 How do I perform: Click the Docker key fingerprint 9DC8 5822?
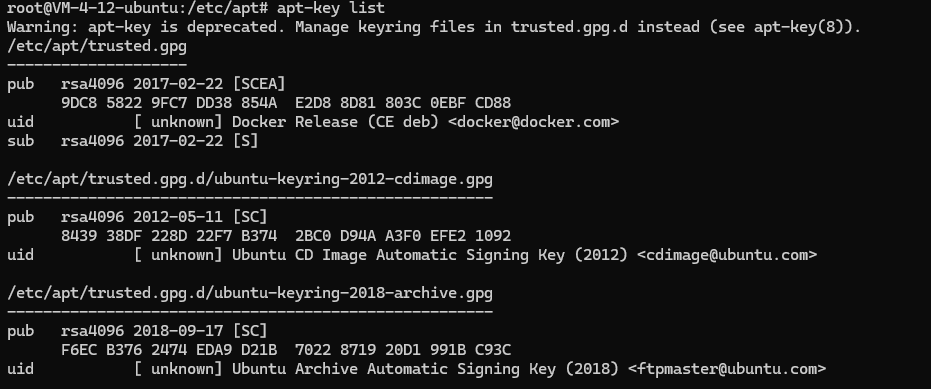[x=286, y=103]
